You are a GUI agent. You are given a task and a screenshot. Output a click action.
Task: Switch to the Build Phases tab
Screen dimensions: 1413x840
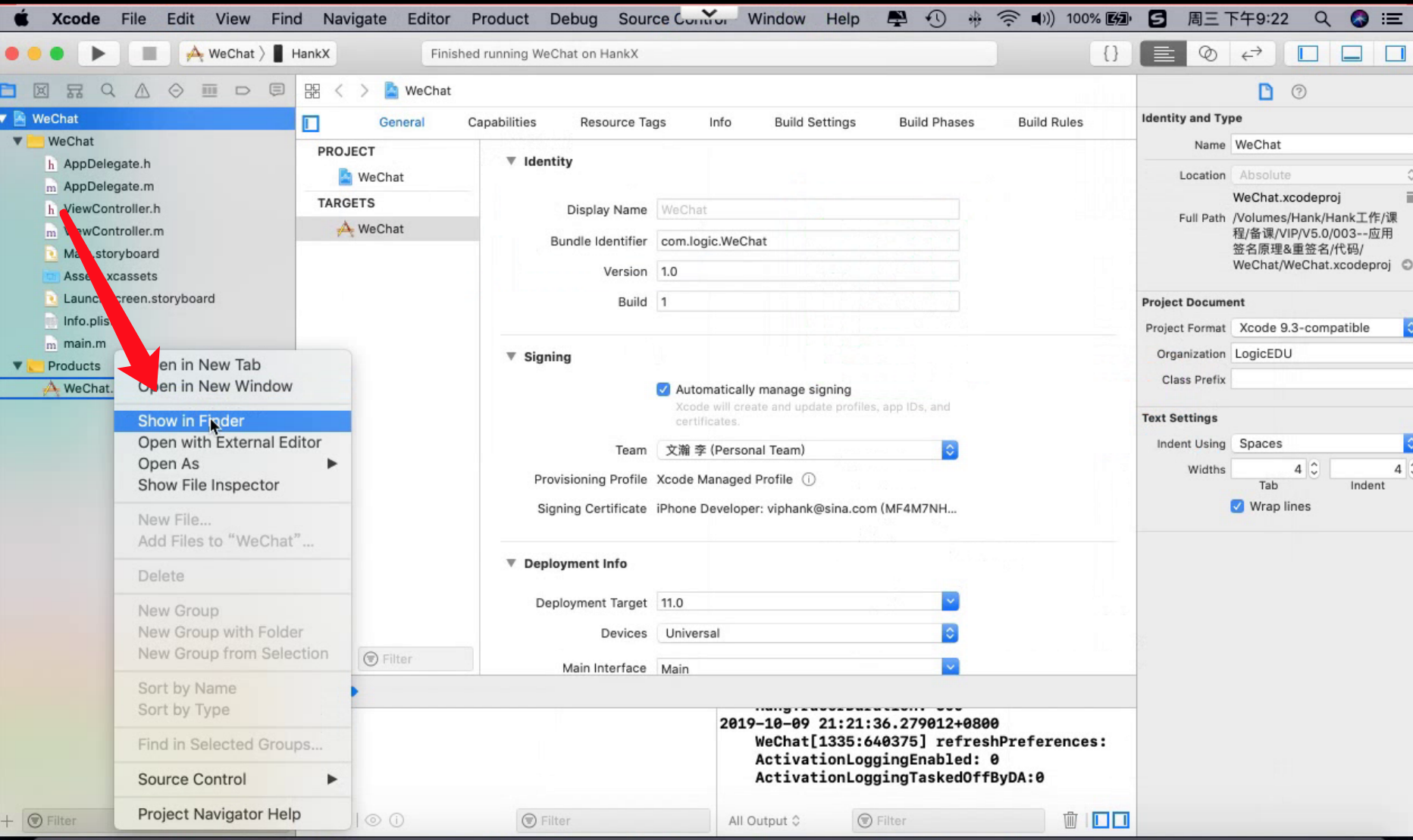click(936, 122)
